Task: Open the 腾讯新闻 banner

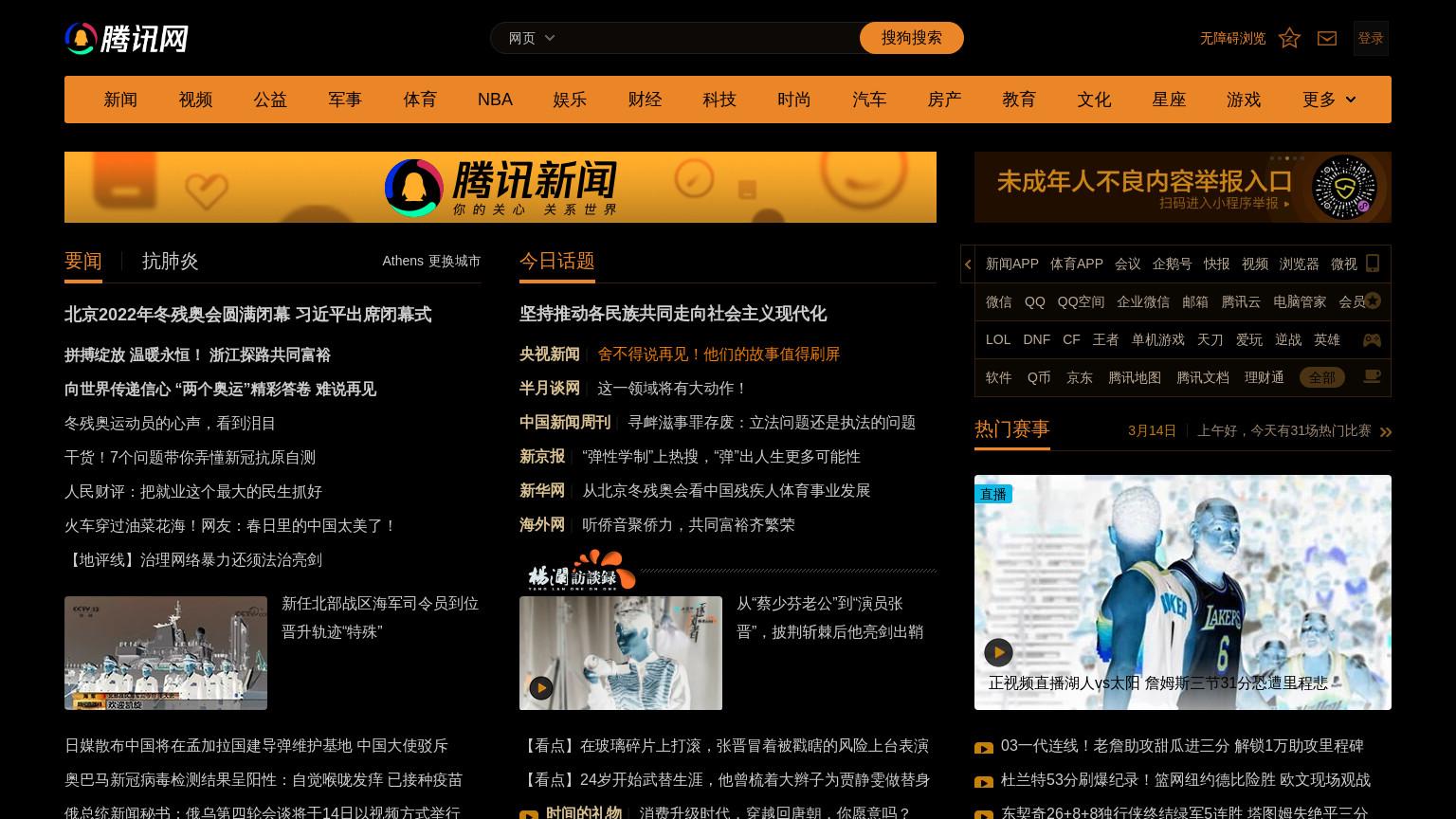Action: pyautogui.click(x=500, y=187)
